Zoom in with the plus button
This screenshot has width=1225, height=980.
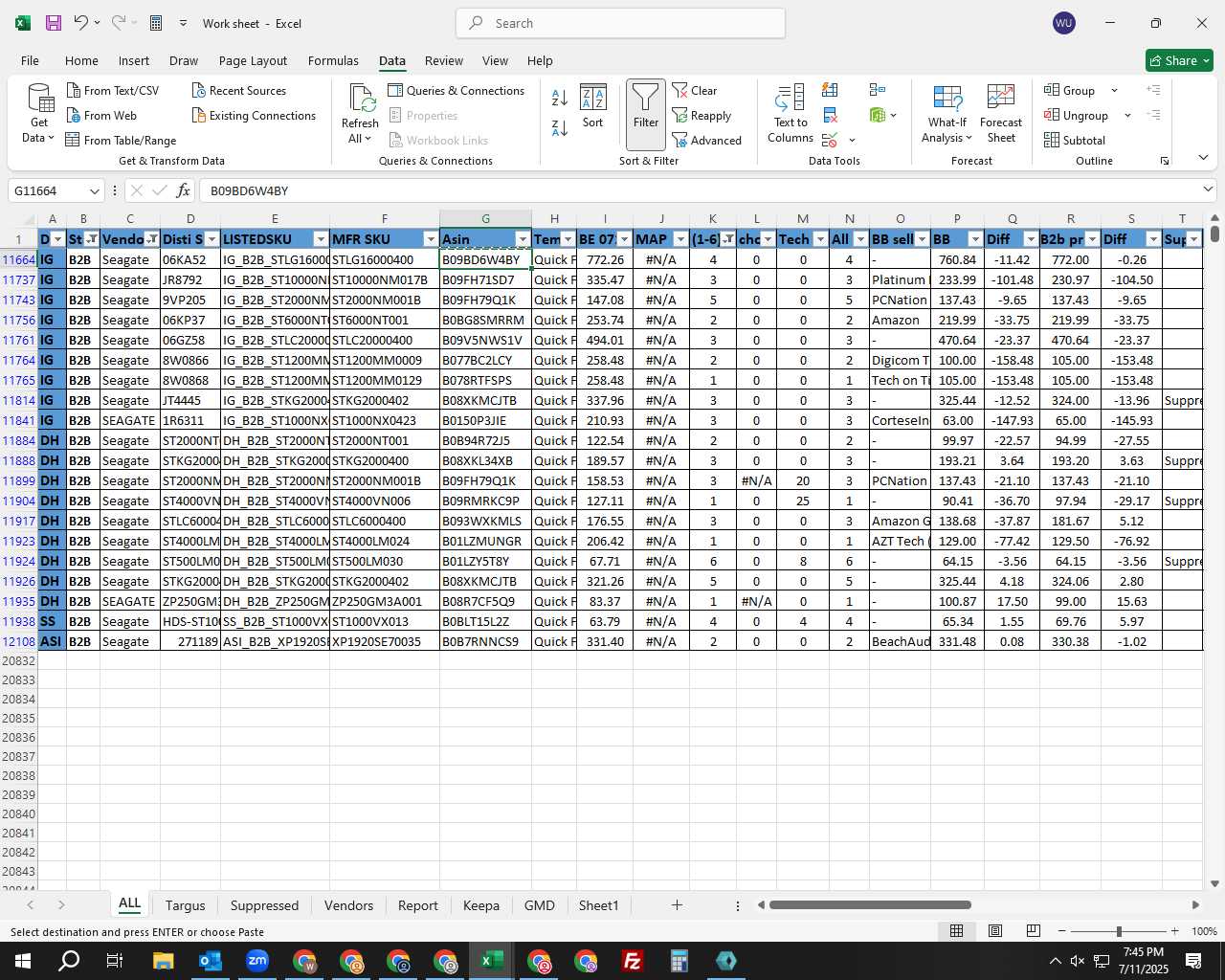tap(1175, 930)
